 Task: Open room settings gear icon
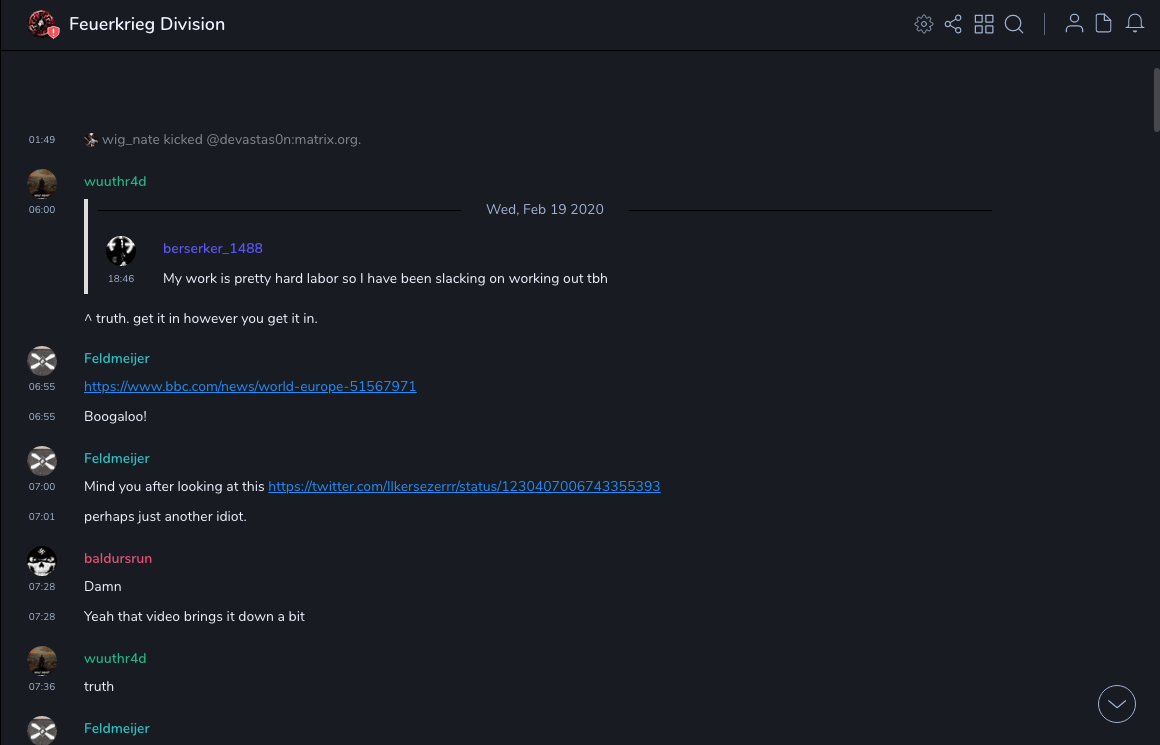coord(923,24)
